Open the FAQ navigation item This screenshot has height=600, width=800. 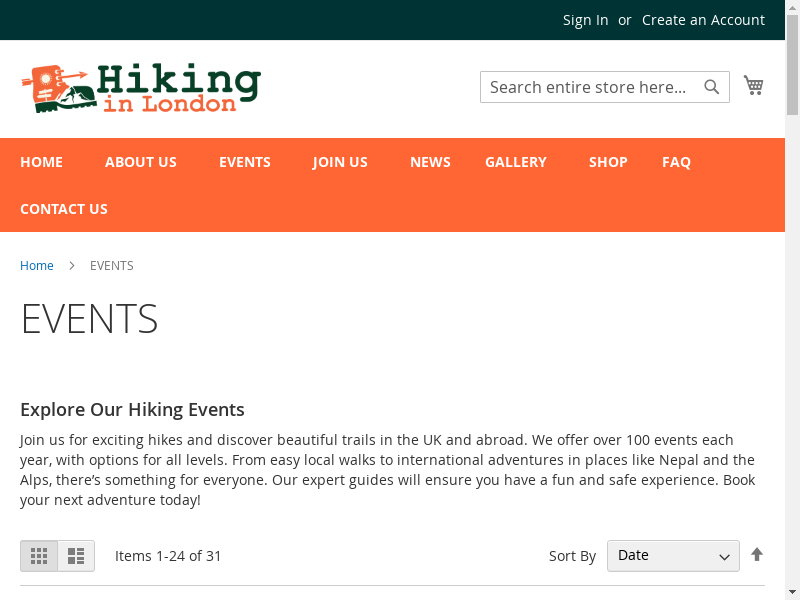[676, 162]
